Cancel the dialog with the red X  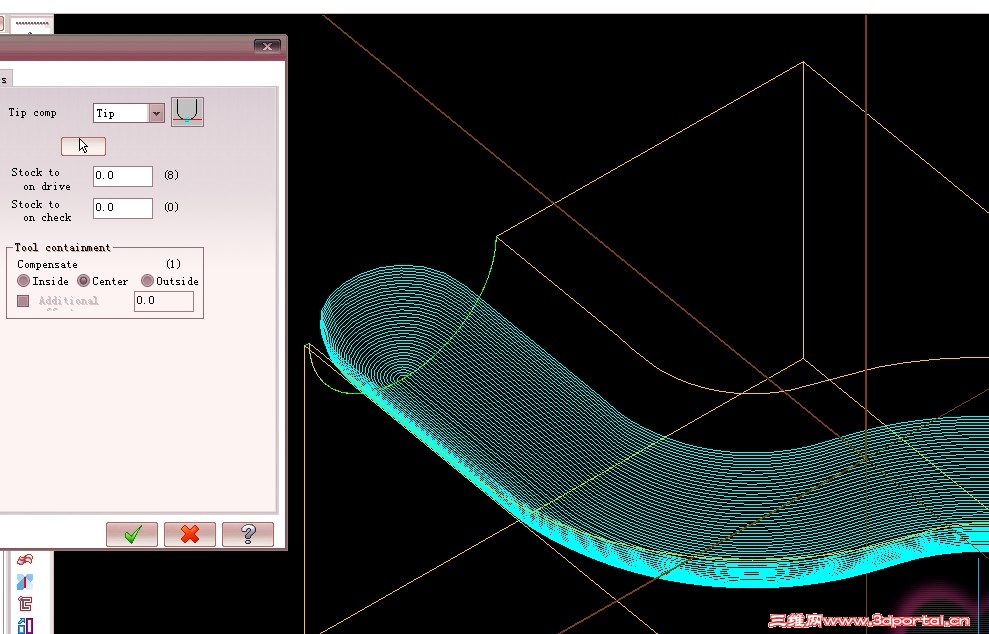tap(190, 534)
